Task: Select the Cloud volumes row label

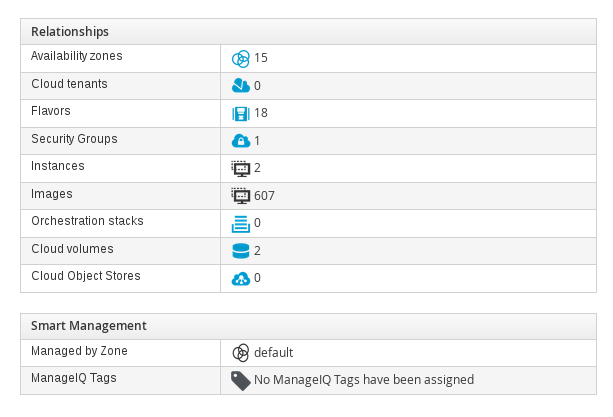Action: pos(72,249)
